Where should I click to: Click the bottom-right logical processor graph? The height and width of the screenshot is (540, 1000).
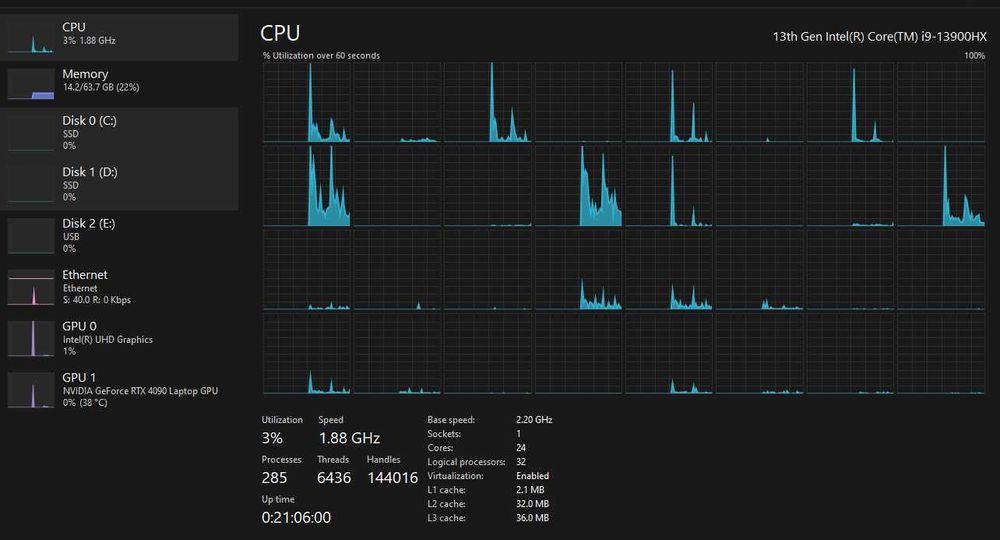[x=940, y=354]
